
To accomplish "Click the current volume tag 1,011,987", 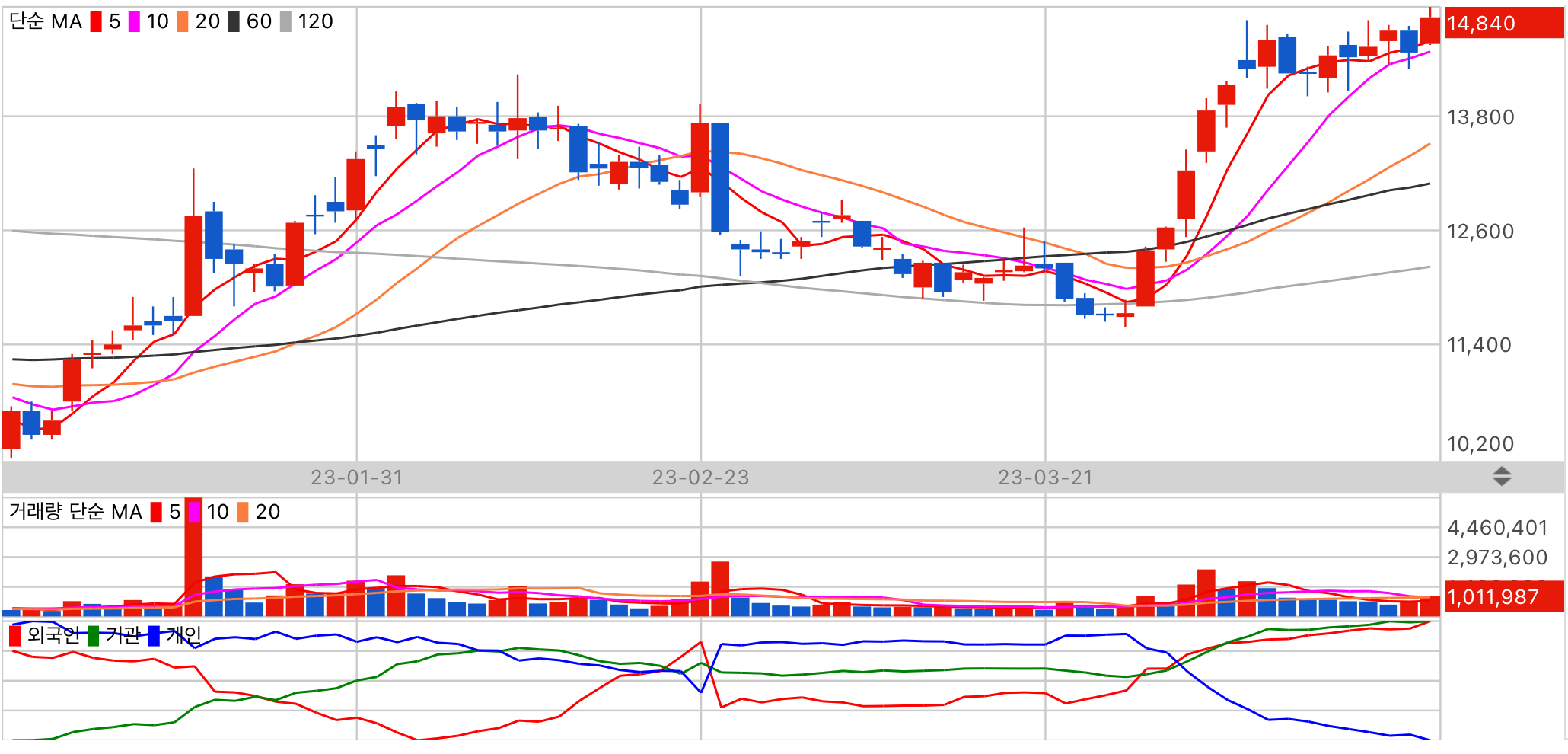I will tap(1504, 597).
